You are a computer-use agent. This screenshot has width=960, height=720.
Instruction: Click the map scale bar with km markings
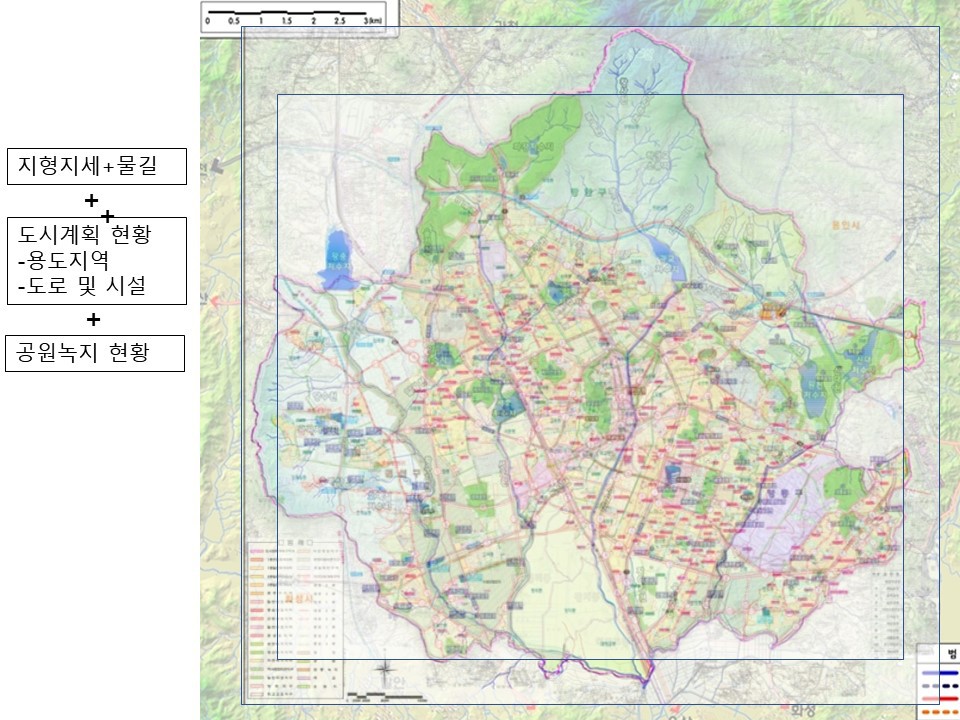coord(294,17)
